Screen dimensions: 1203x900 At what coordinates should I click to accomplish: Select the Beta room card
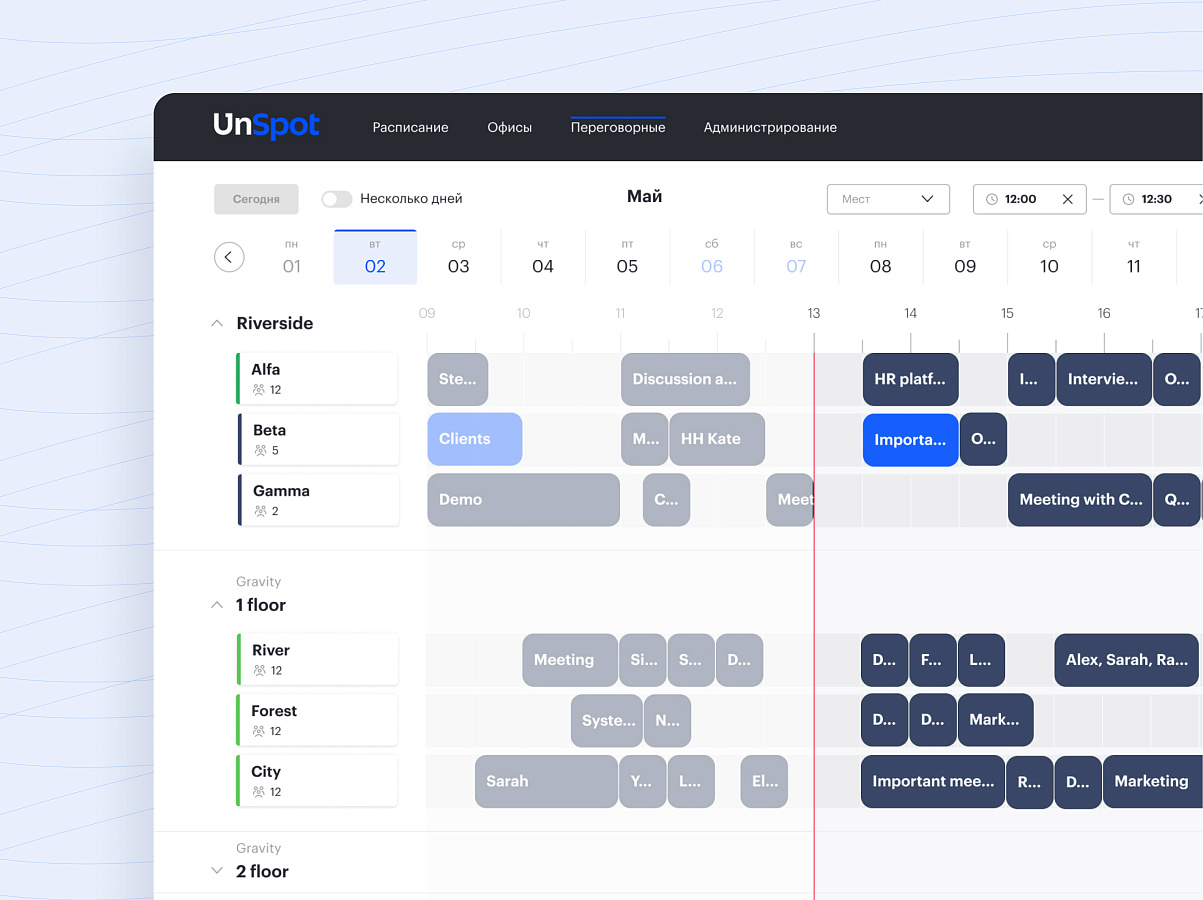click(317, 439)
